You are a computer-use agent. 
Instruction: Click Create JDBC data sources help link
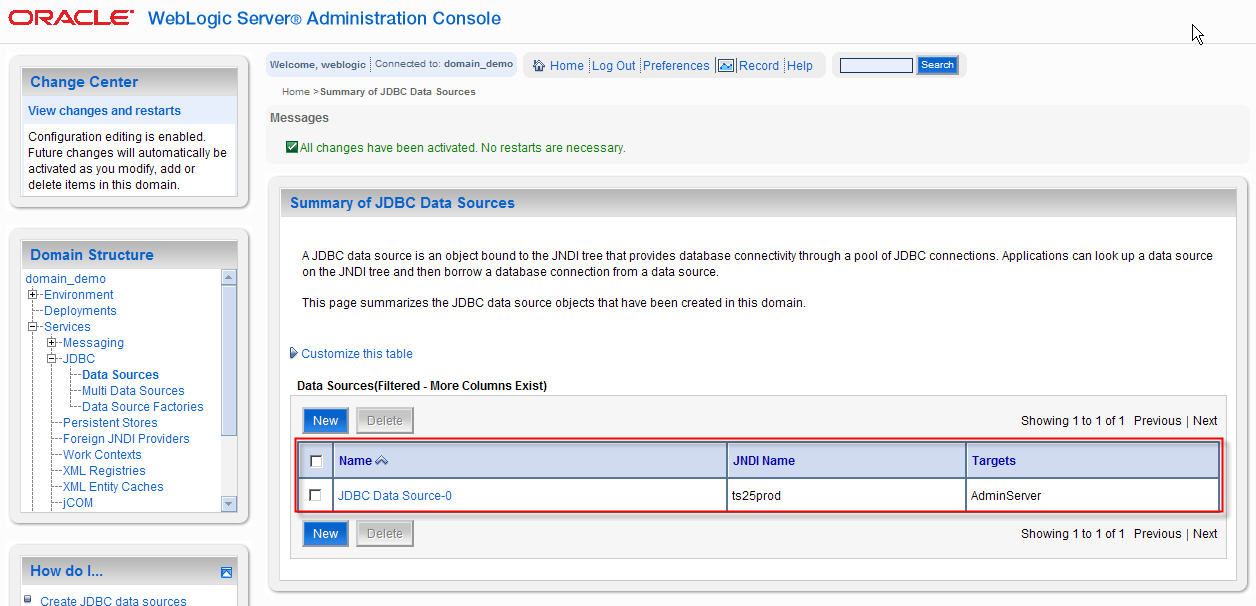113,601
